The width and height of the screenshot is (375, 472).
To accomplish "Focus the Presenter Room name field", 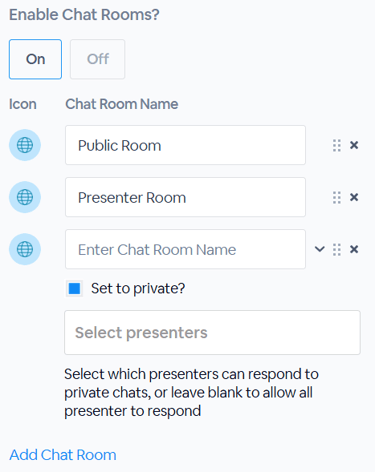I will 185,197.
